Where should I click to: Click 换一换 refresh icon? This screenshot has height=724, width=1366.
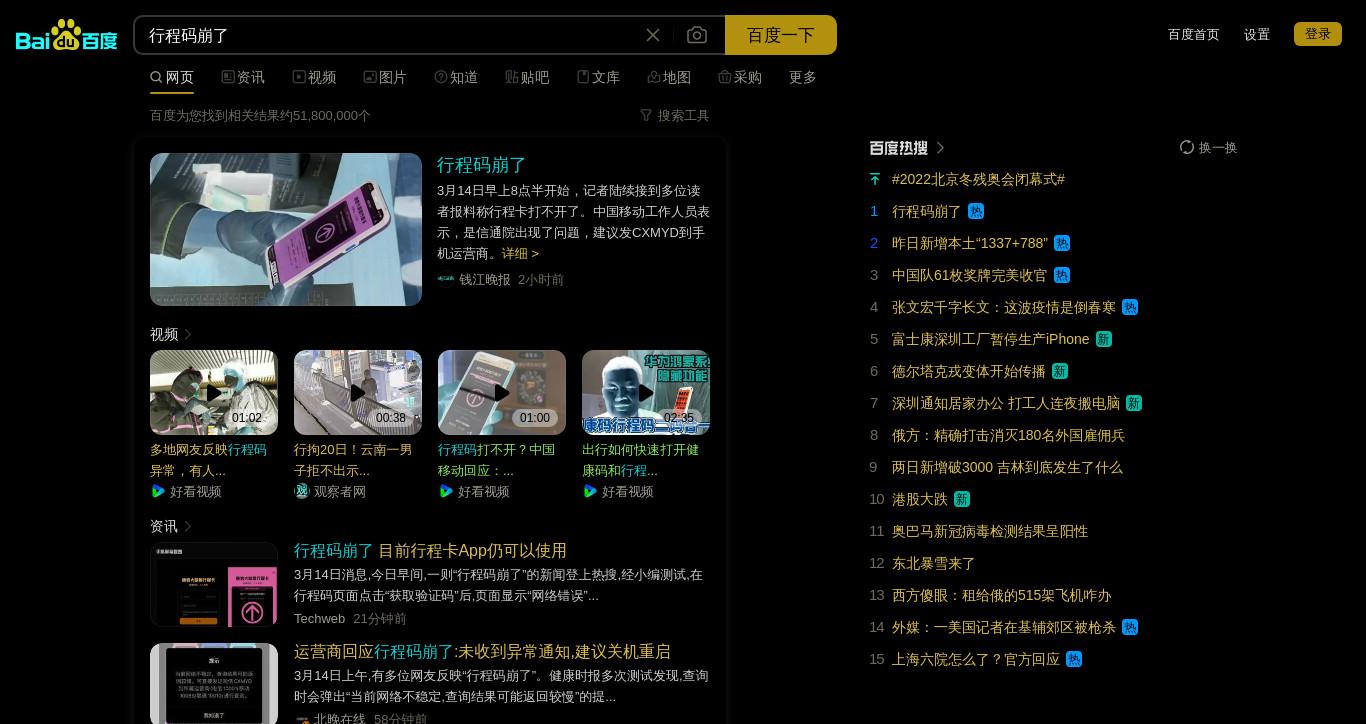pyautogui.click(x=1187, y=147)
